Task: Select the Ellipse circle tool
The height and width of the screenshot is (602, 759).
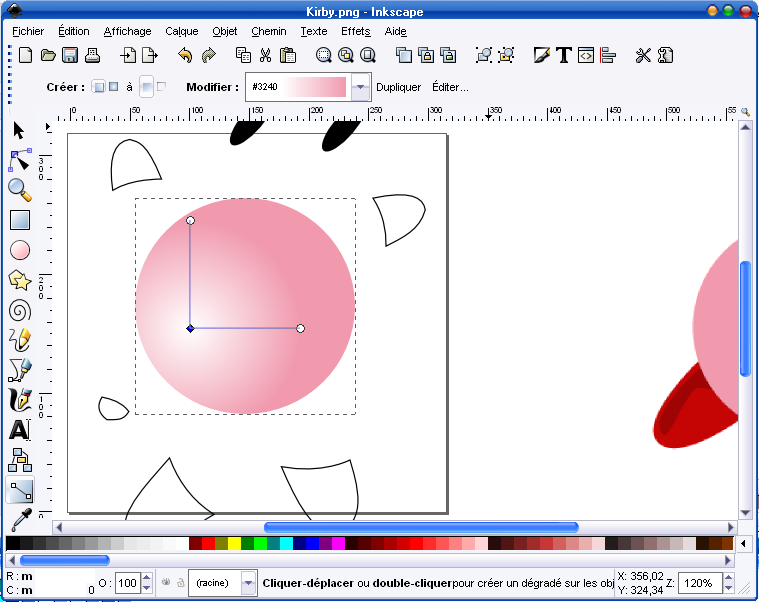Action: (20, 250)
